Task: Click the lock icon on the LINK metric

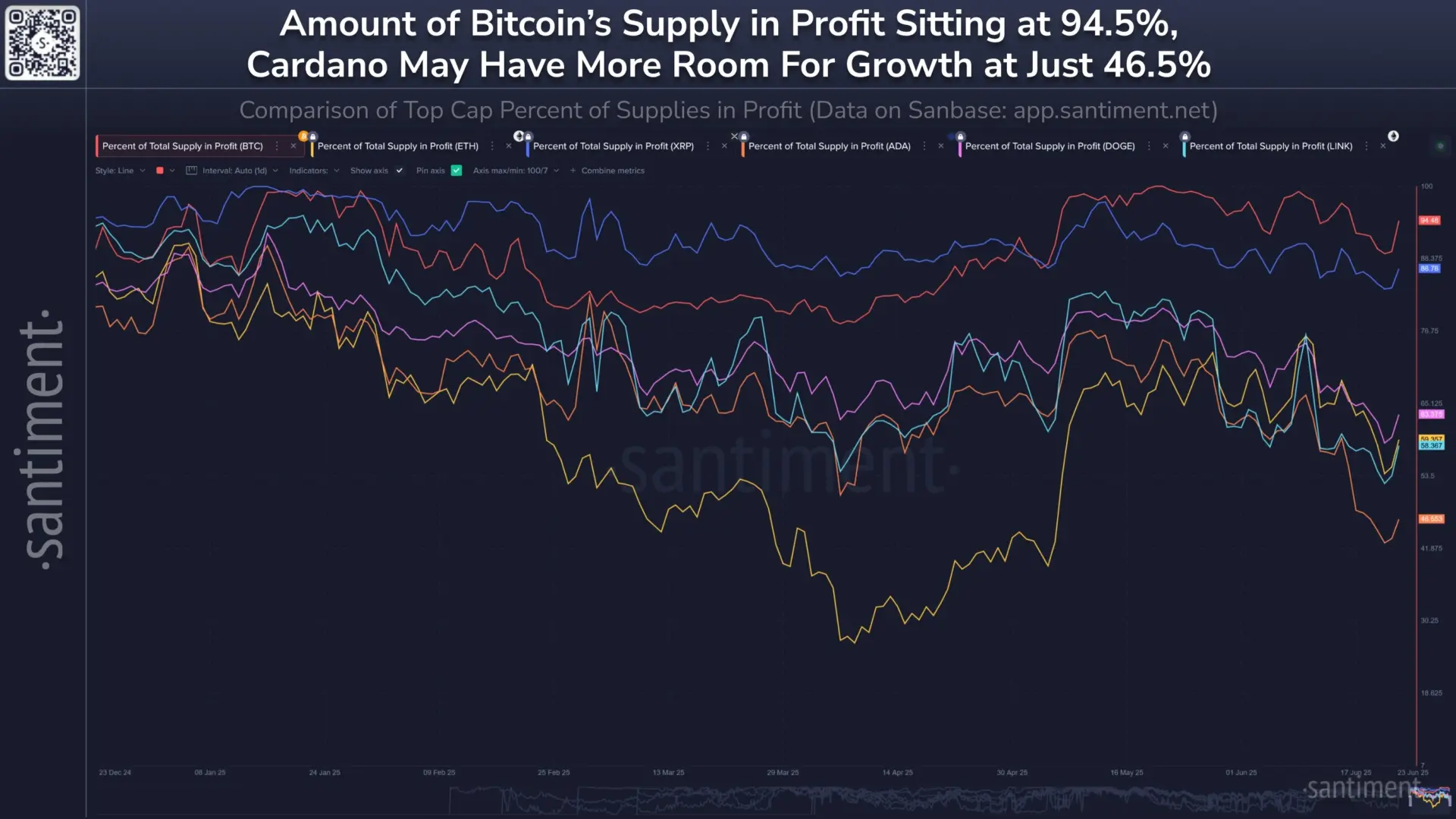Action: (1185, 136)
